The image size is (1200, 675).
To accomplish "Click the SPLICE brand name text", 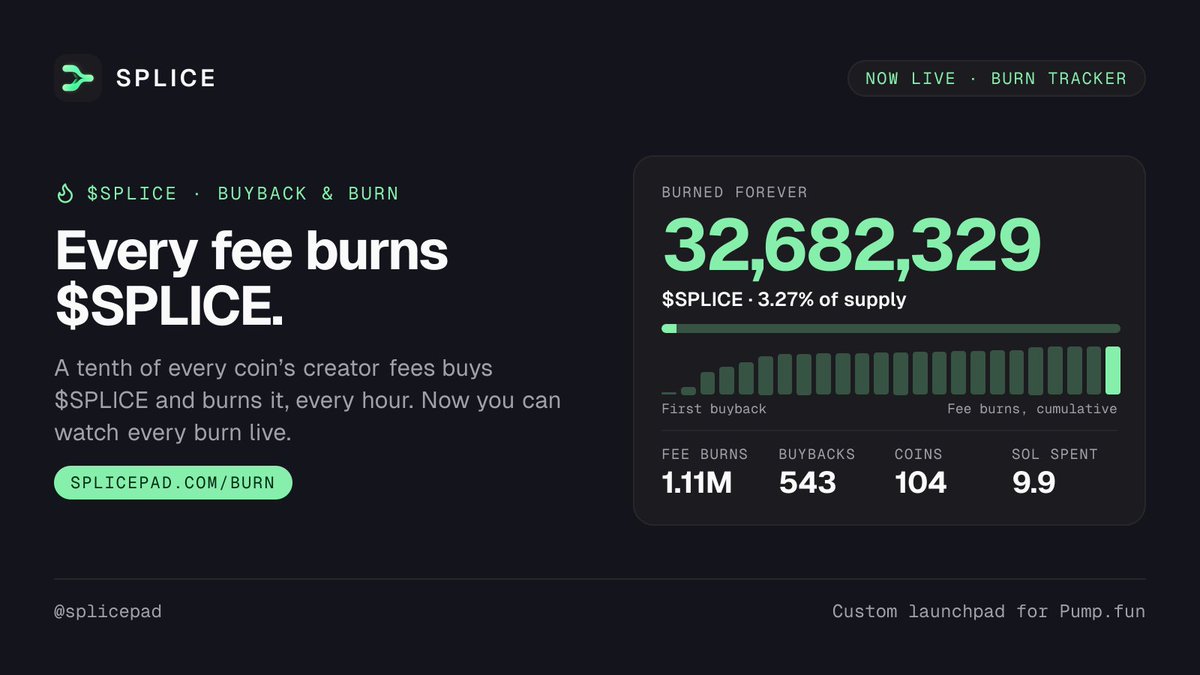I will tap(166, 78).
